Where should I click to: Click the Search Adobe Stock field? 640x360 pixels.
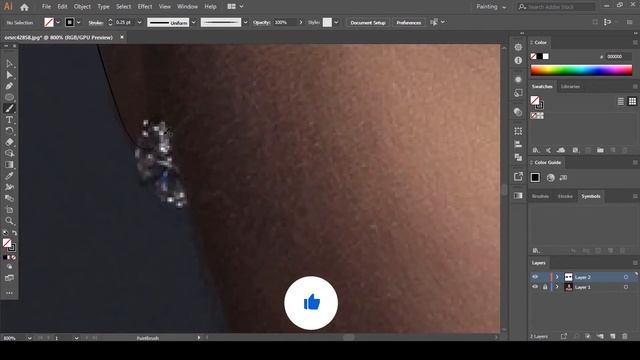pyautogui.click(x=556, y=7)
